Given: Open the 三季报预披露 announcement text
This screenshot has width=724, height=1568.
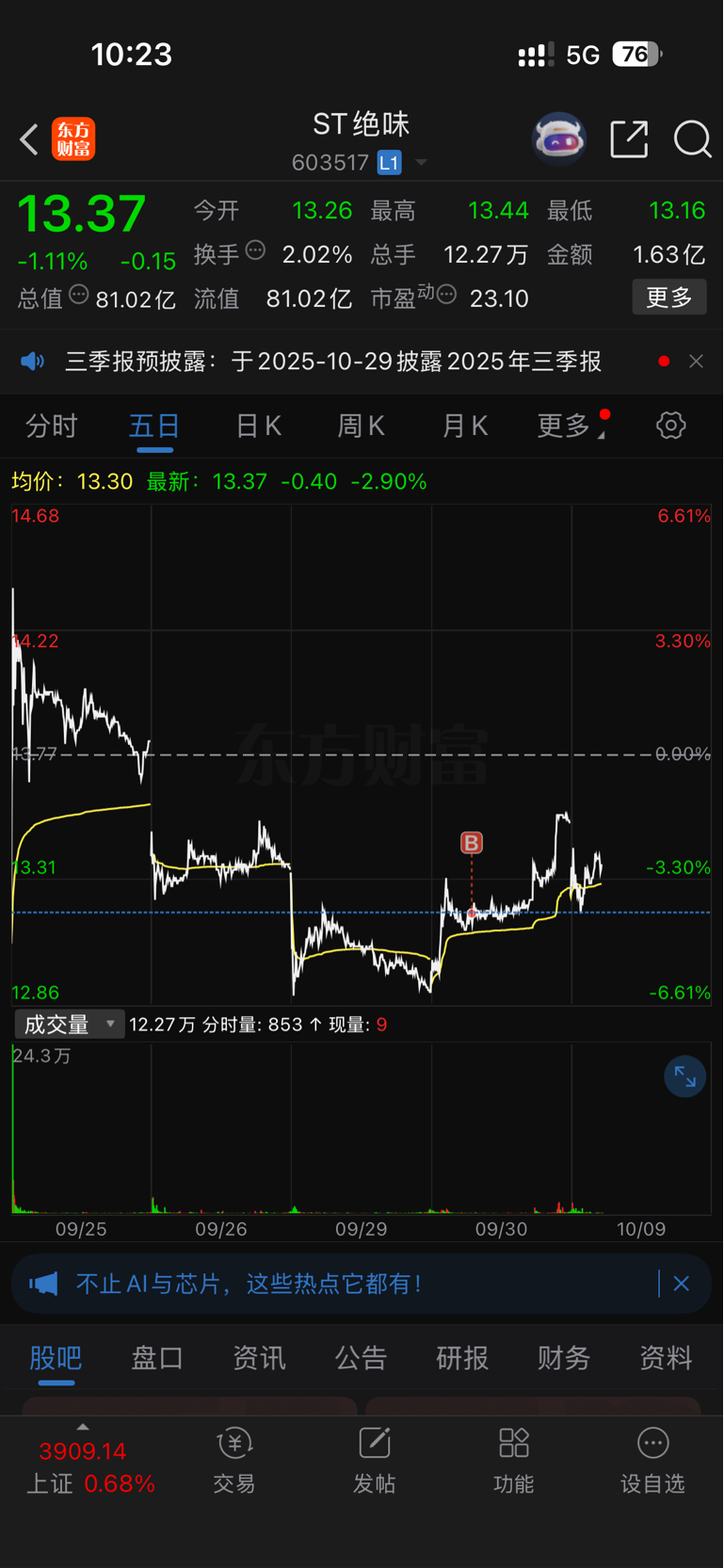Looking at the screenshot, I should pos(333,362).
